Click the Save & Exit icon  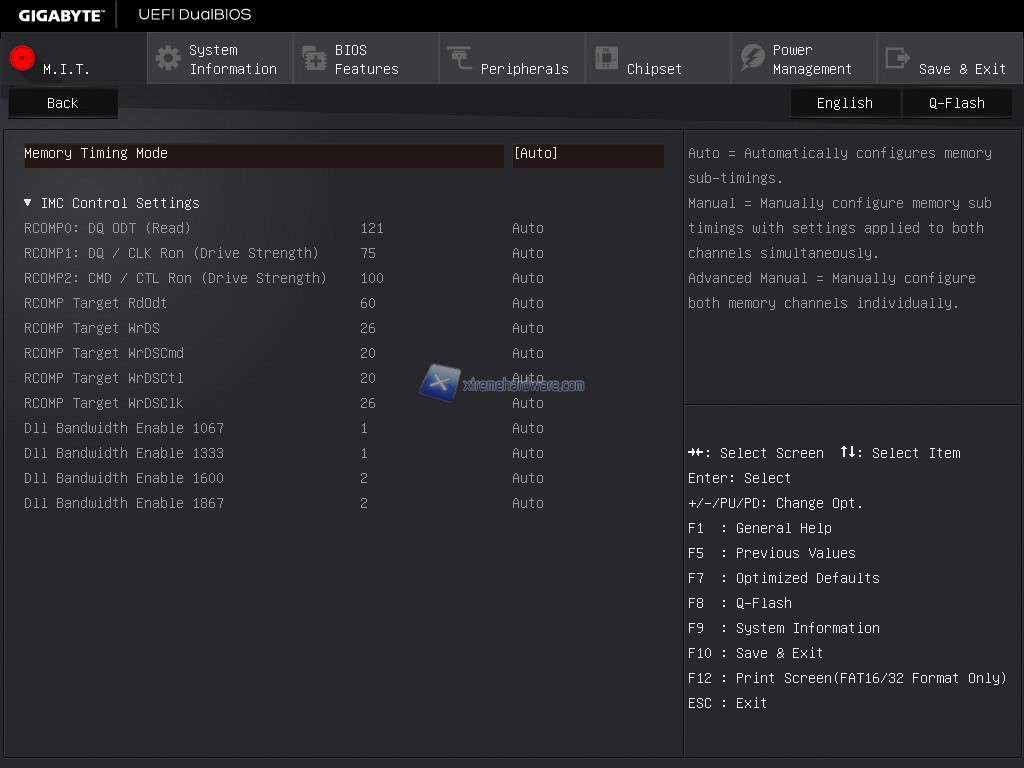898,58
